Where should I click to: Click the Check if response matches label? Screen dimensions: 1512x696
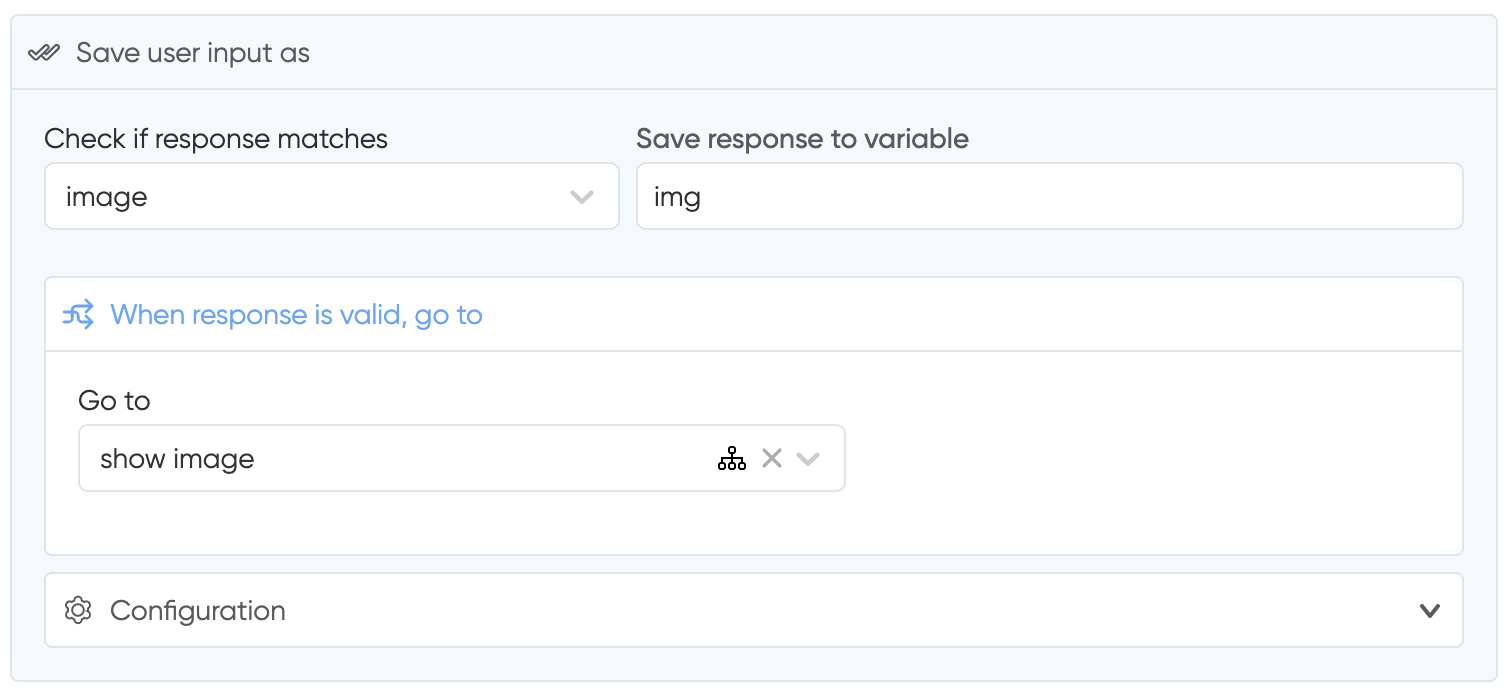pyautogui.click(x=216, y=138)
